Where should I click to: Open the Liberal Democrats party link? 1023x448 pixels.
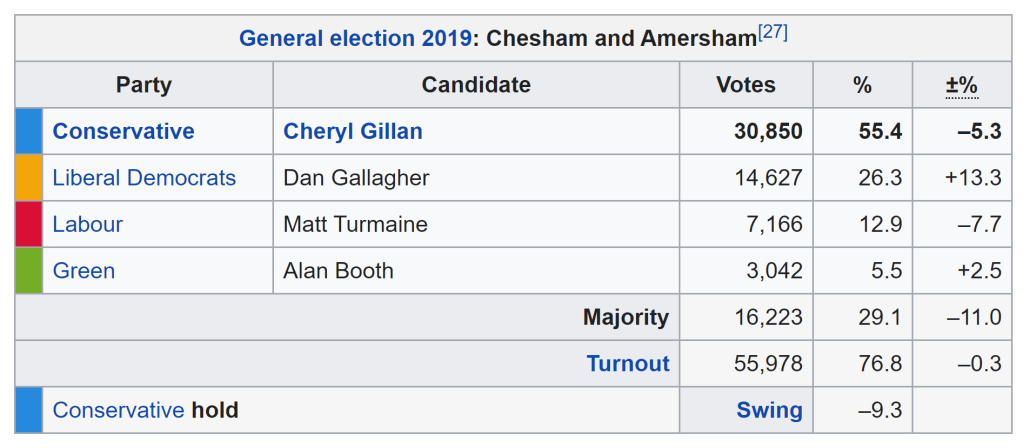tap(144, 178)
